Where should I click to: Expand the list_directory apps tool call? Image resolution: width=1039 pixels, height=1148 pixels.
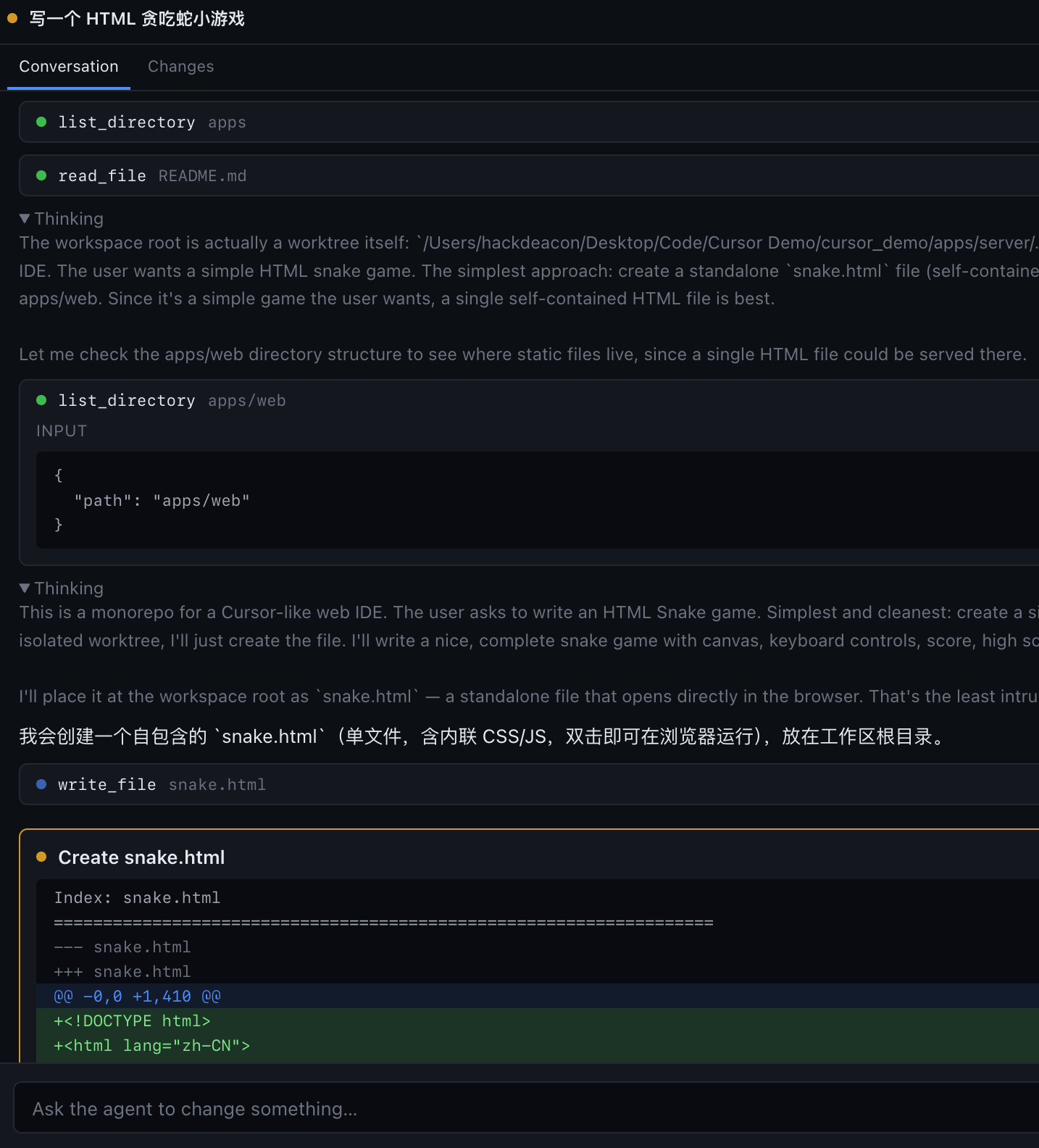(529, 122)
